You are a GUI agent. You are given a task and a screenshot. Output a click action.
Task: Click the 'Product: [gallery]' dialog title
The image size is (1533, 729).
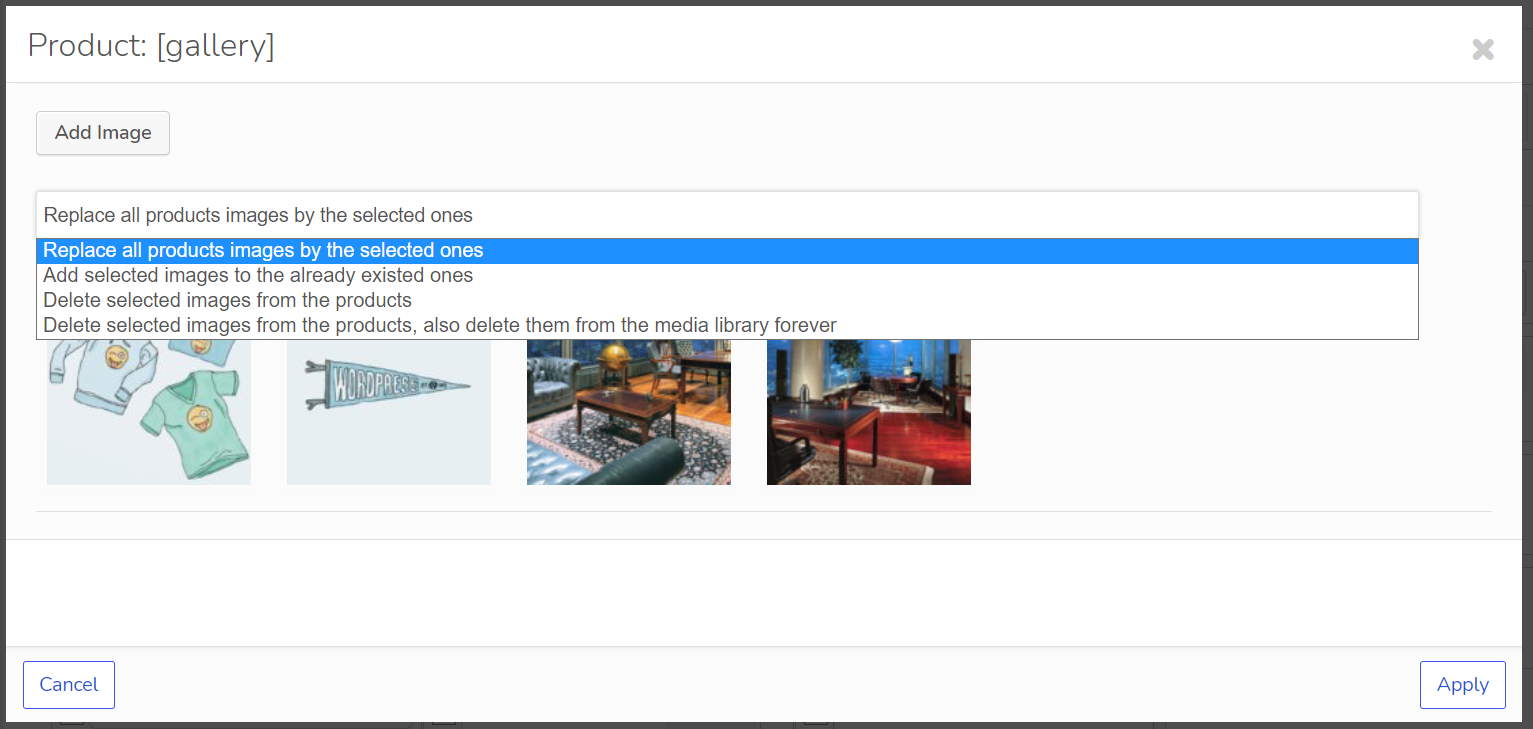[x=151, y=46]
